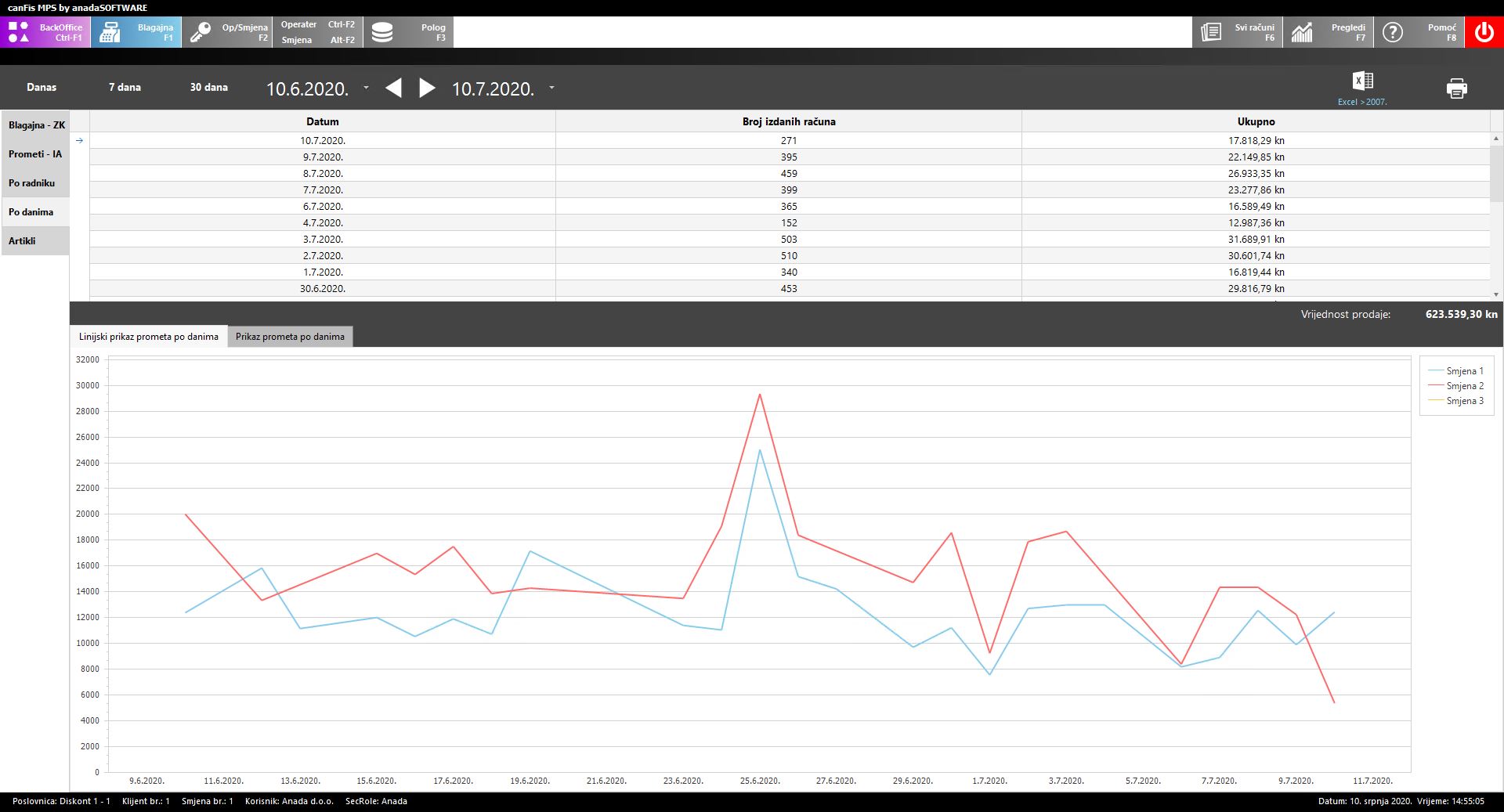
Task: Open BackOffice module icon
Action: point(19,32)
